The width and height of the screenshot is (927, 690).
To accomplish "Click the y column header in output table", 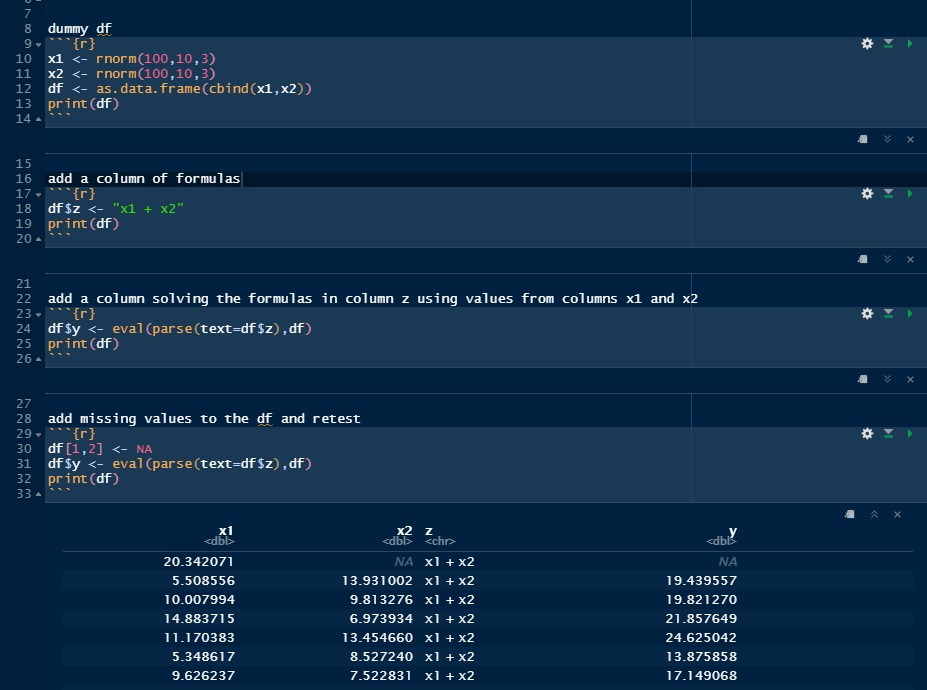I will tap(722, 535).
